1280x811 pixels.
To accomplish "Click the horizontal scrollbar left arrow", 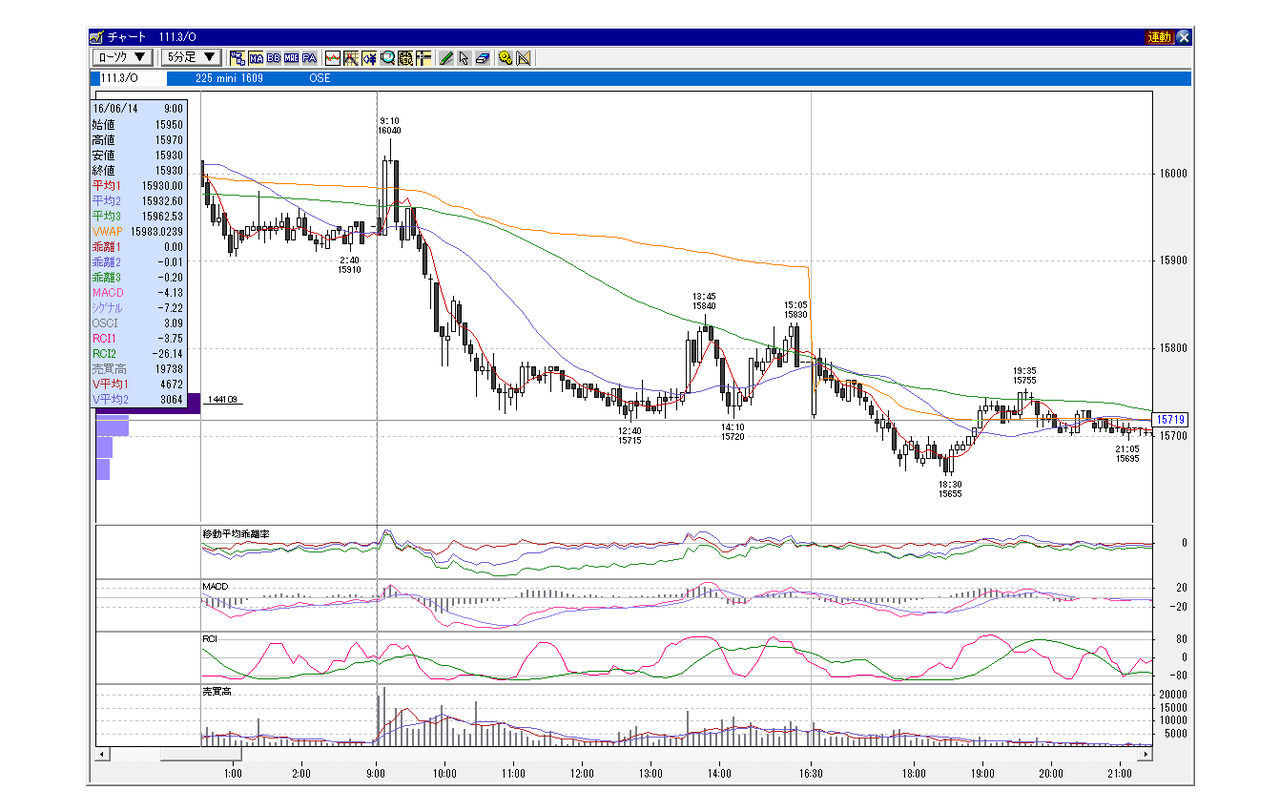I will [x=101, y=754].
